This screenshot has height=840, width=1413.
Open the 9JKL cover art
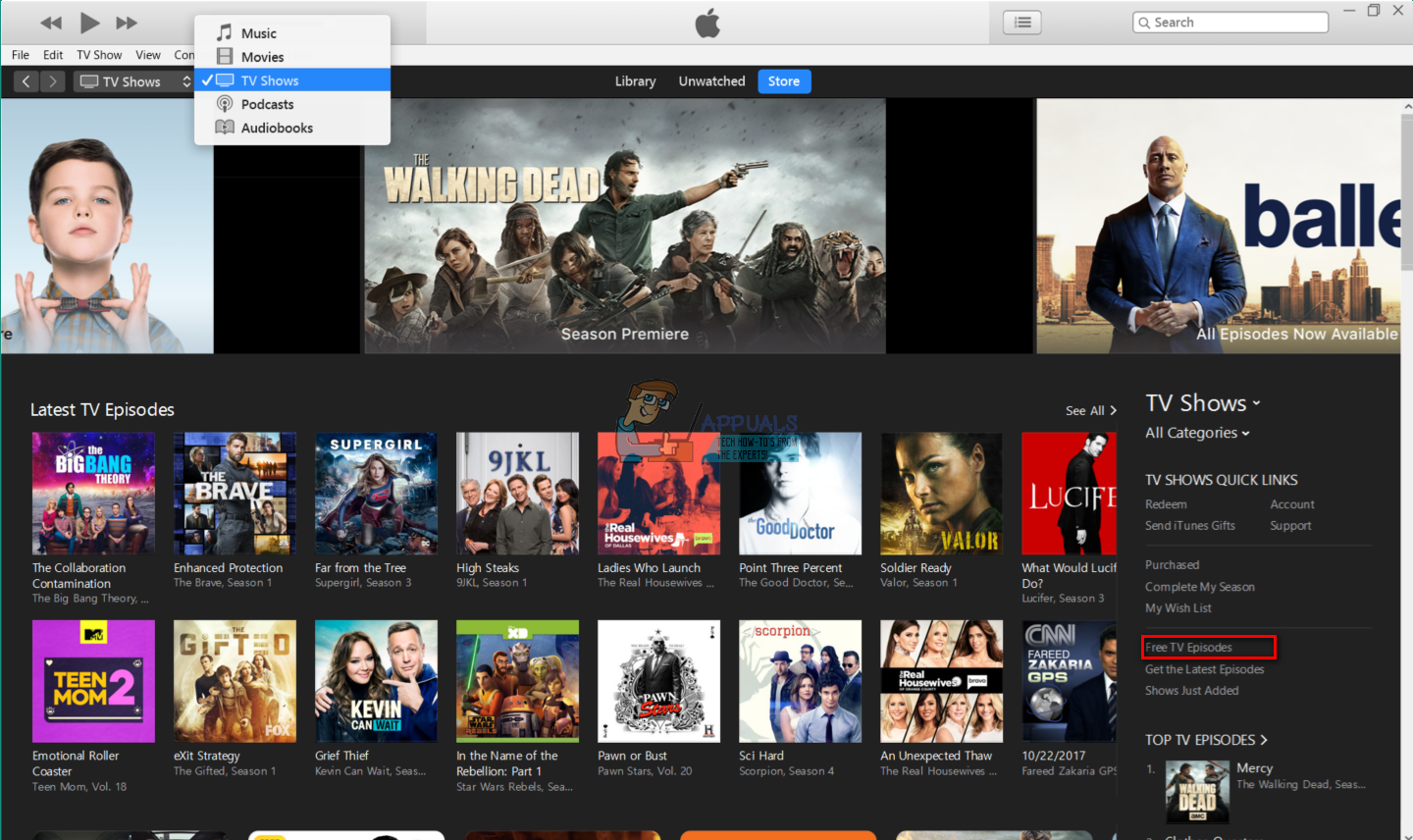point(517,494)
